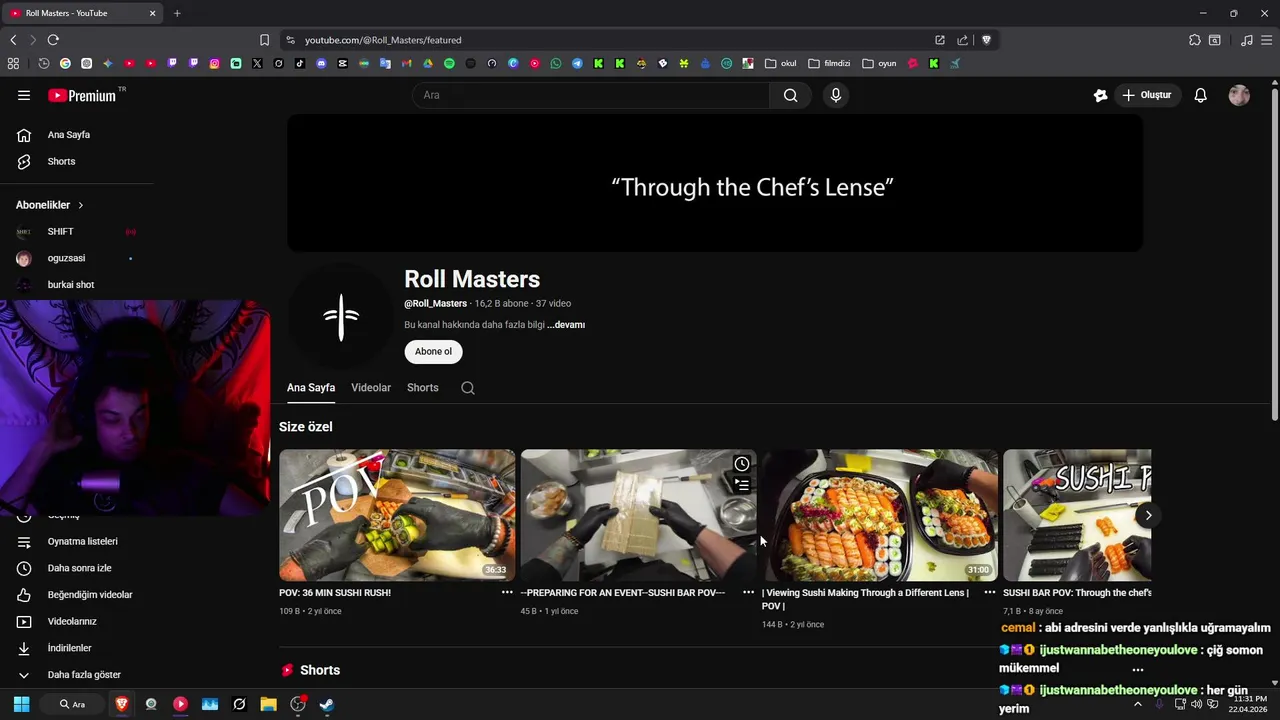Open options for PREPARING FOR AN EVENT video
Viewport: 1280px width, 720px height.
pos(748,592)
